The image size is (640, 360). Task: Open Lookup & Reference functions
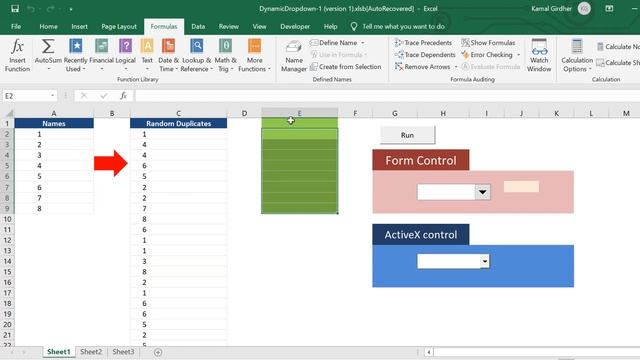(197, 56)
